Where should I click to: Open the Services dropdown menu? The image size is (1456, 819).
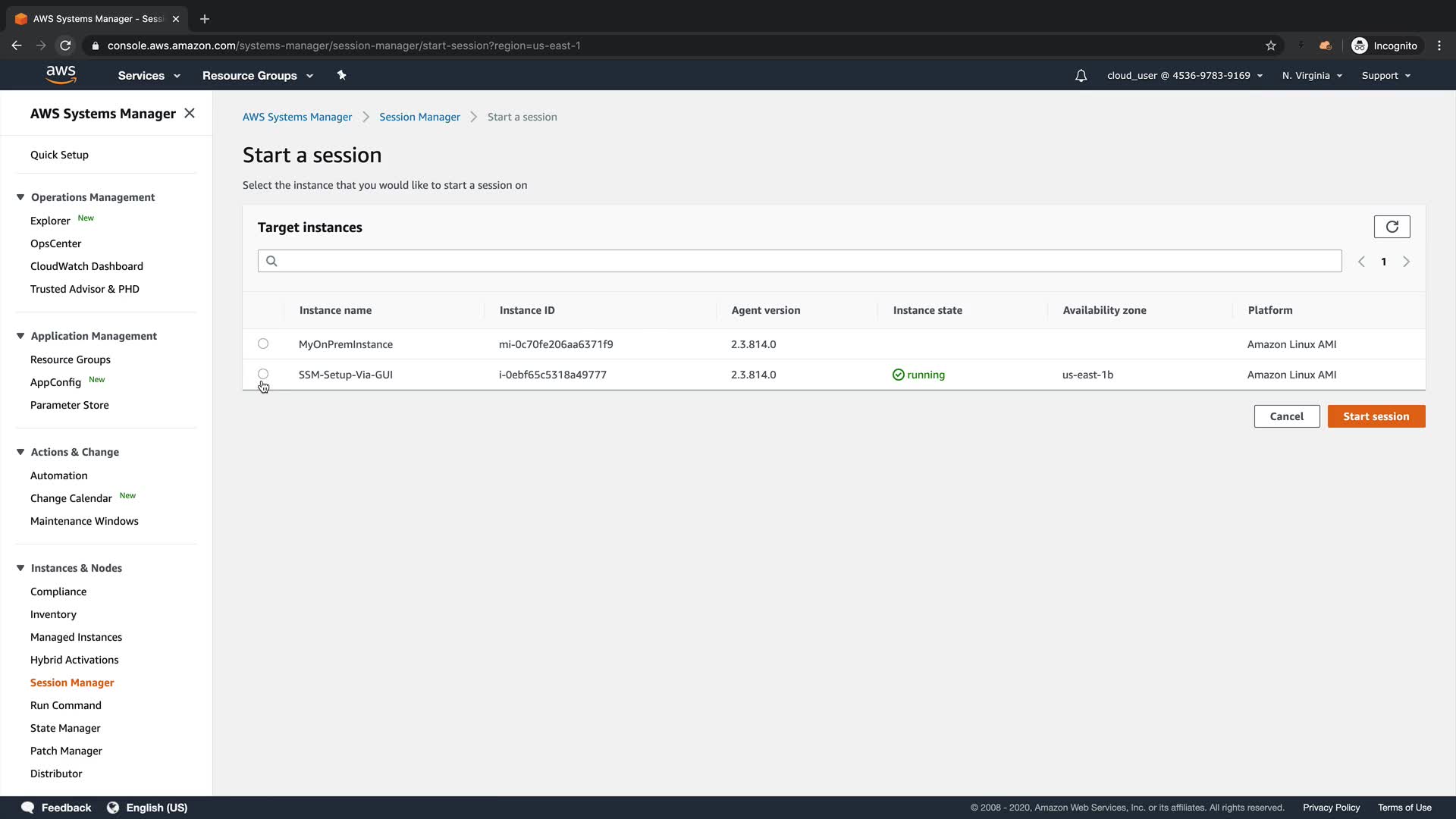click(x=149, y=76)
